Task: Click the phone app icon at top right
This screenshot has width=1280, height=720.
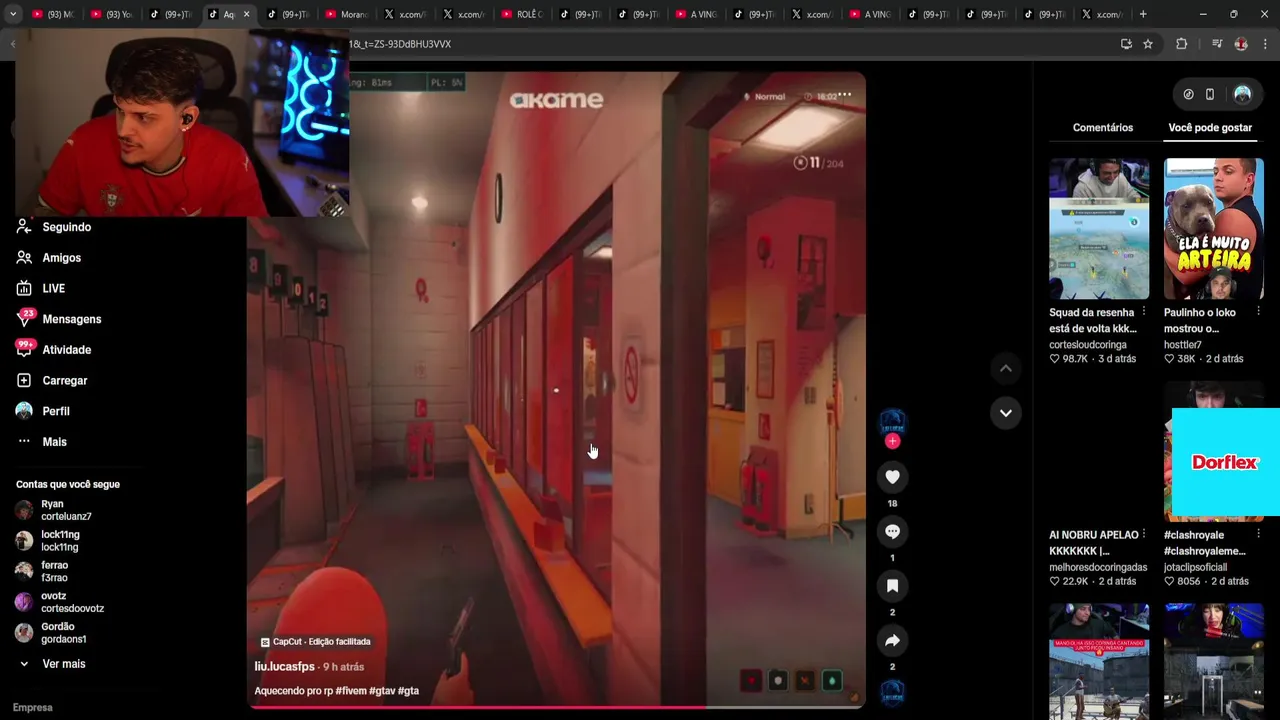Action: (1209, 94)
